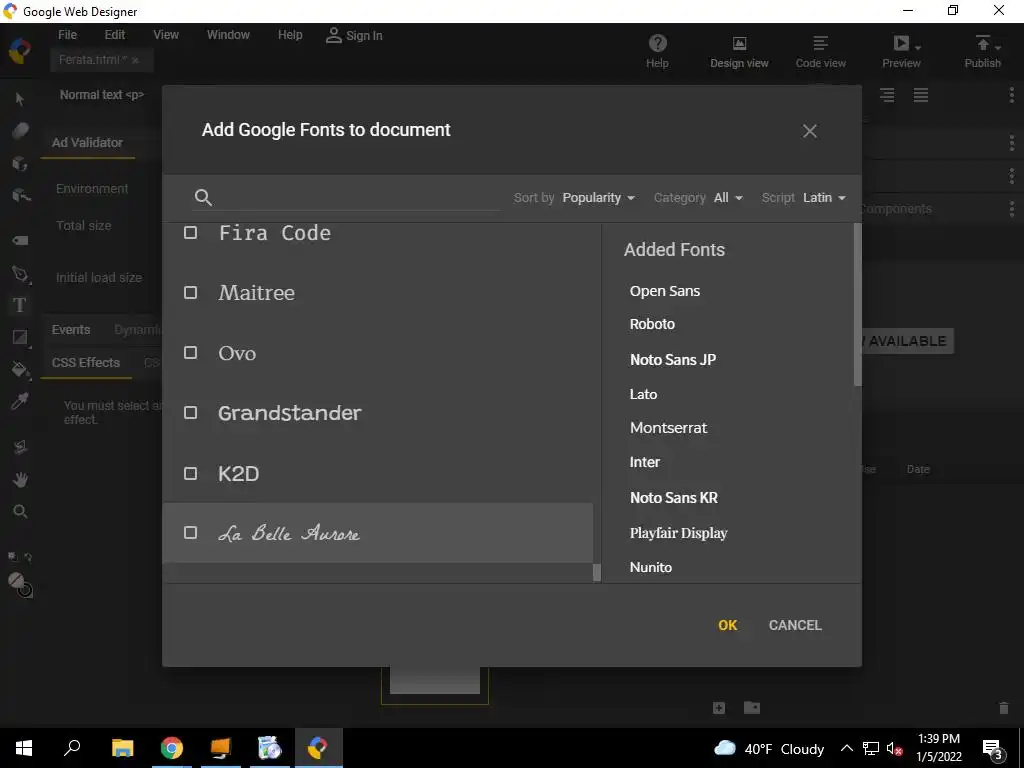Check the La Belle Aurore font checkbox
Screen dimensions: 1024x768
coord(190,533)
